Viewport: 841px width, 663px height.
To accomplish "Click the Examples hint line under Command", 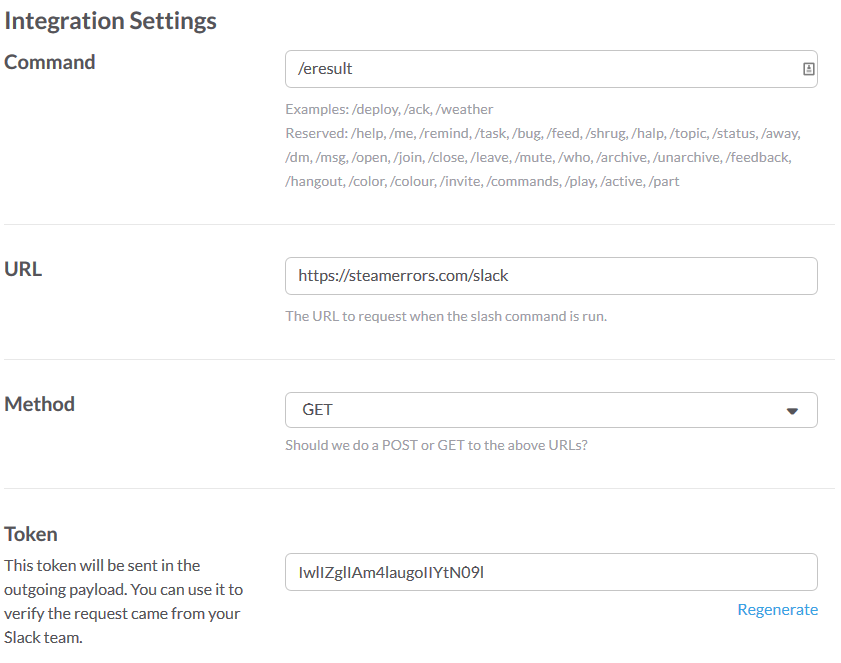I will (x=389, y=109).
